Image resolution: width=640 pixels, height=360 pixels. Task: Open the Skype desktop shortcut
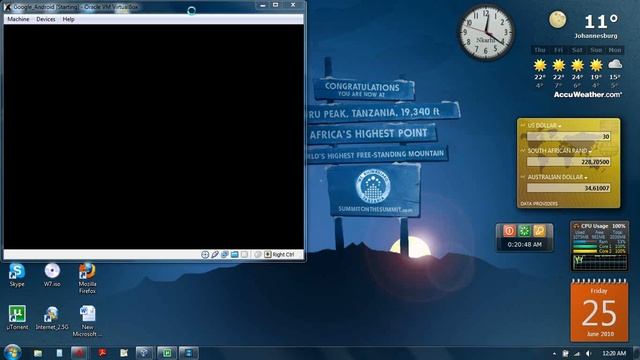click(17, 275)
